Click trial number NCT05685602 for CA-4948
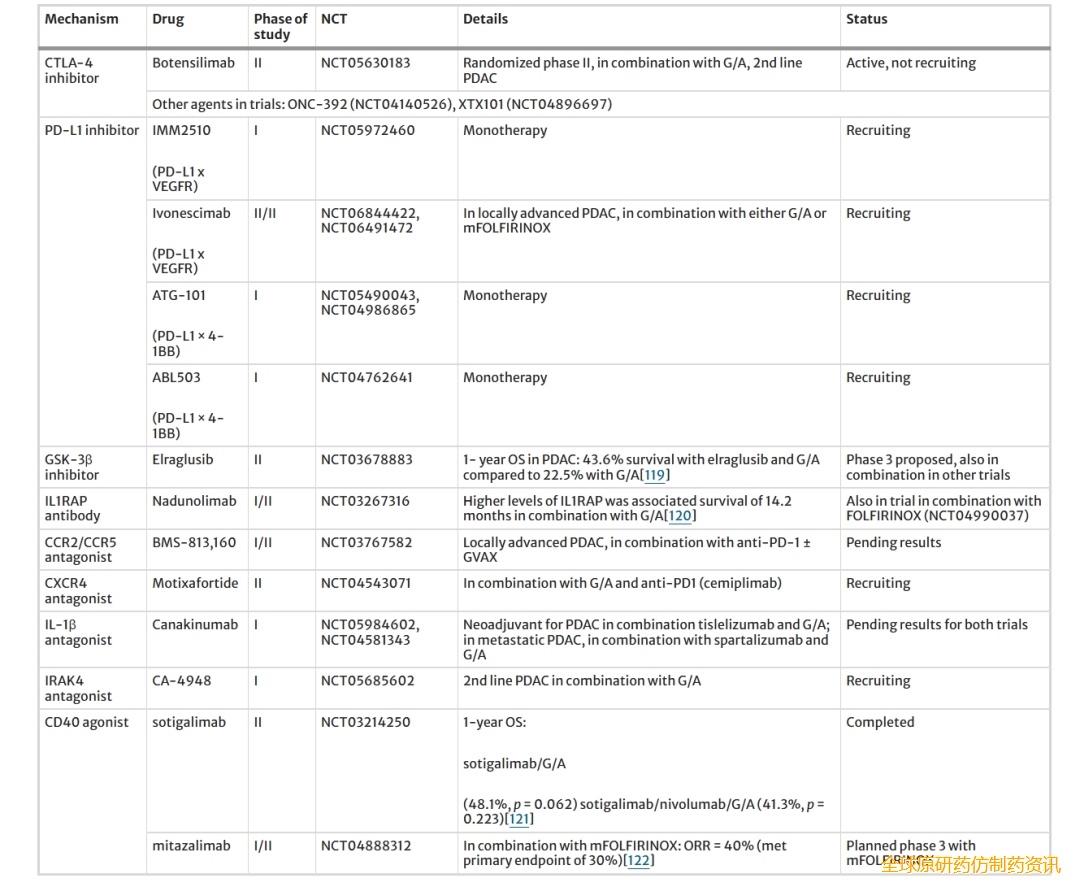Viewport: 1080px width, 887px height. [366, 681]
